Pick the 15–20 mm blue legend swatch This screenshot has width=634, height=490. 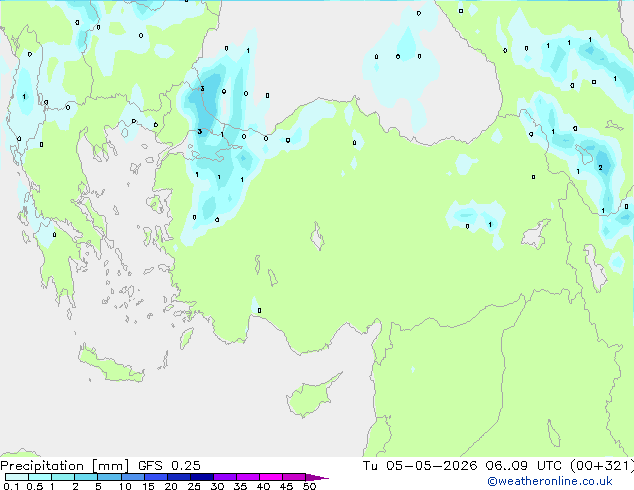coord(156,477)
